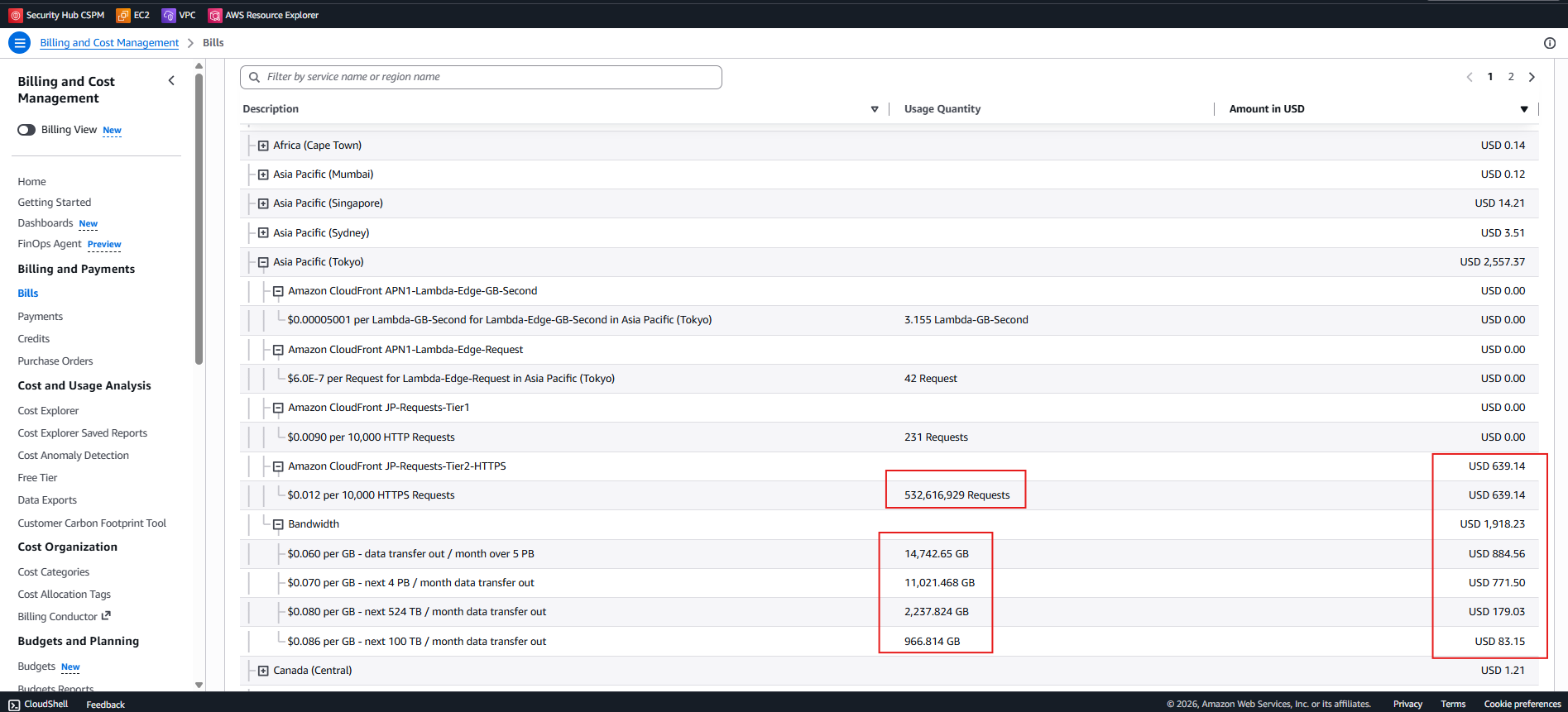Expand the Asia Pacific (Singapore) row
This screenshot has height=712, width=1568.
[263, 203]
